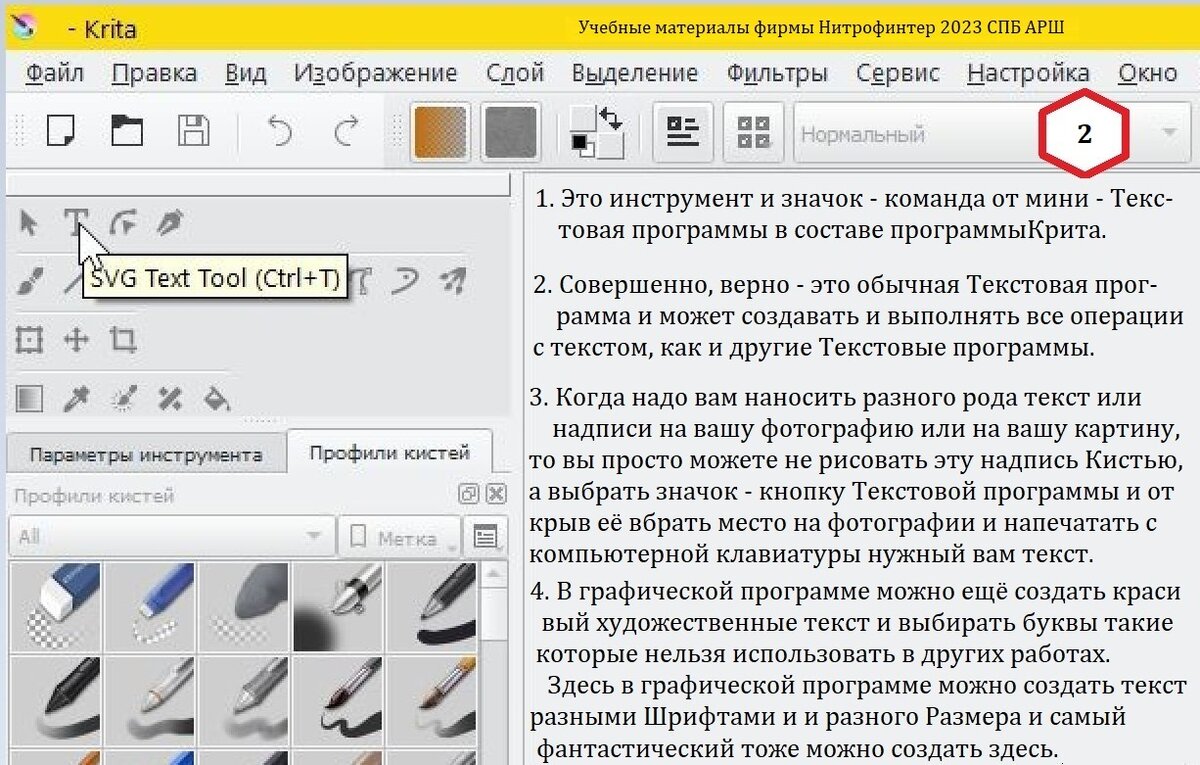Click the open file folder icon
Screen dimensions: 1200x765
click(x=126, y=131)
